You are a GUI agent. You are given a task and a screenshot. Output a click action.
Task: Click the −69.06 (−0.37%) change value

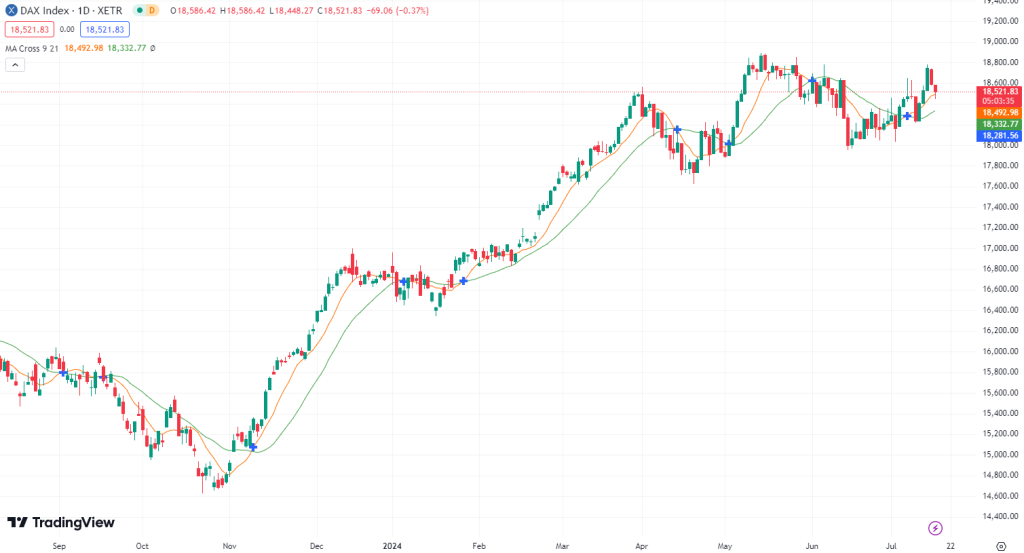coord(397,10)
